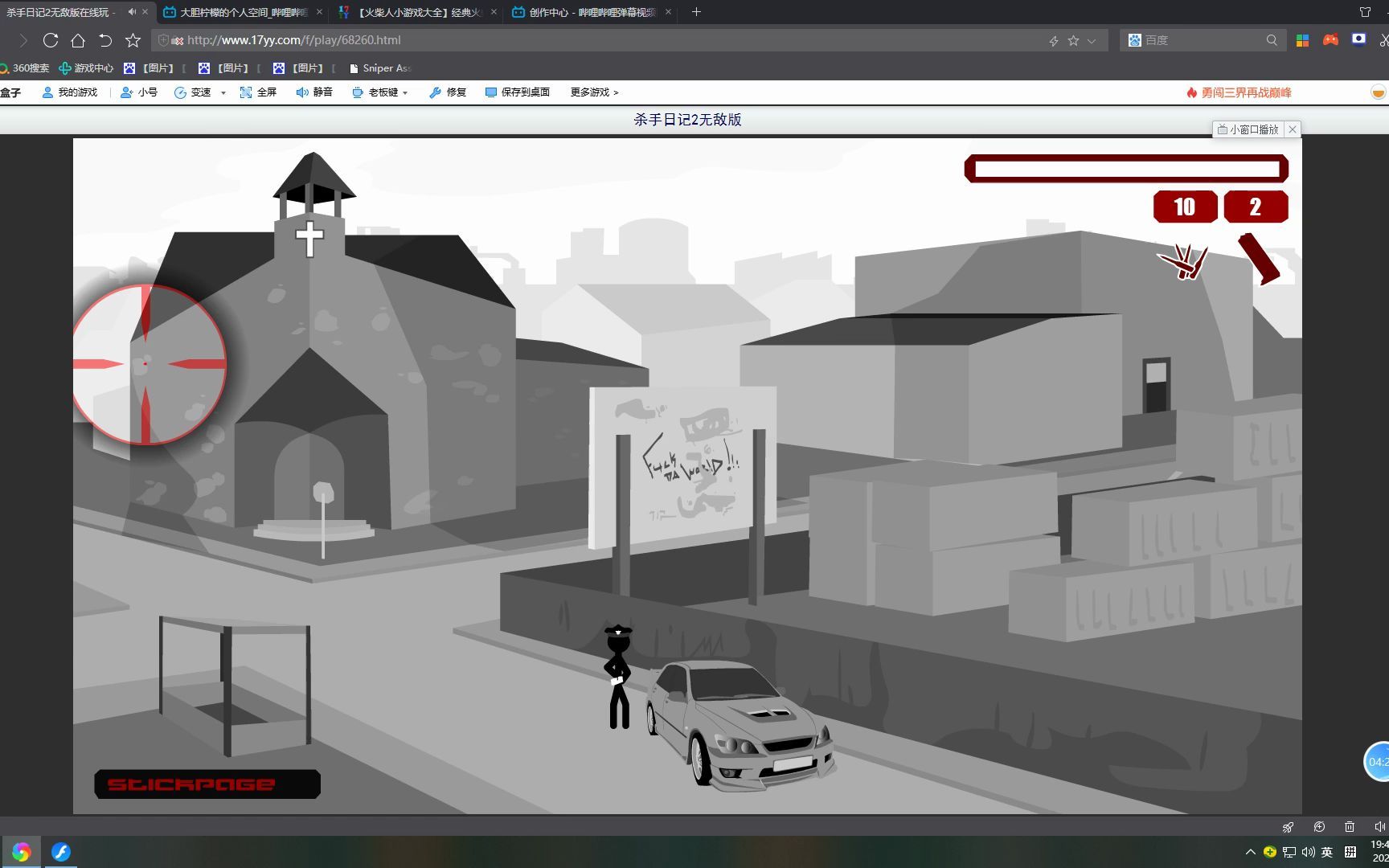The width and height of the screenshot is (1389, 868).
Task: Open 我的游戏 in the game box toolbar
Action: pos(70,92)
